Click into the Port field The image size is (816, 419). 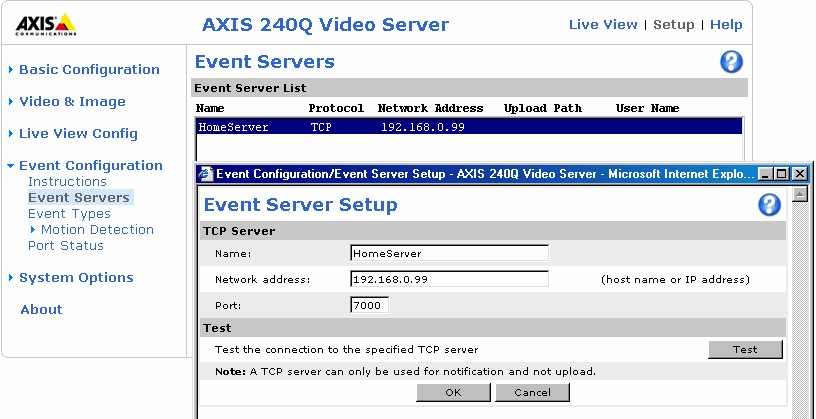pyautogui.click(x=369, y=306)
